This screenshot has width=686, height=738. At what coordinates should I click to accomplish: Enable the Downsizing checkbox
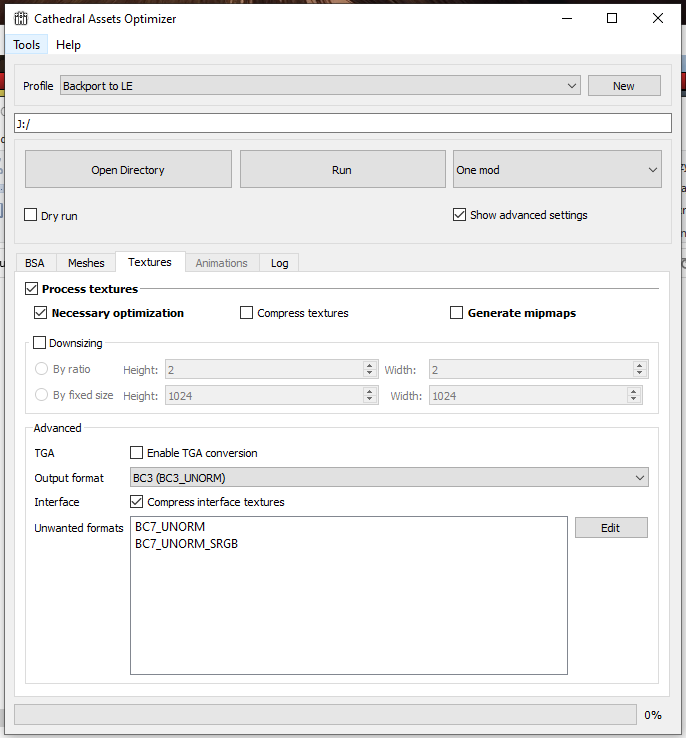[x=40, y=342]
